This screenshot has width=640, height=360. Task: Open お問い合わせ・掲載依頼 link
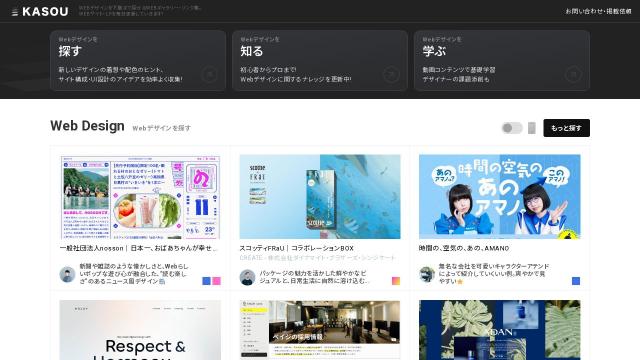tap(598, 11)
